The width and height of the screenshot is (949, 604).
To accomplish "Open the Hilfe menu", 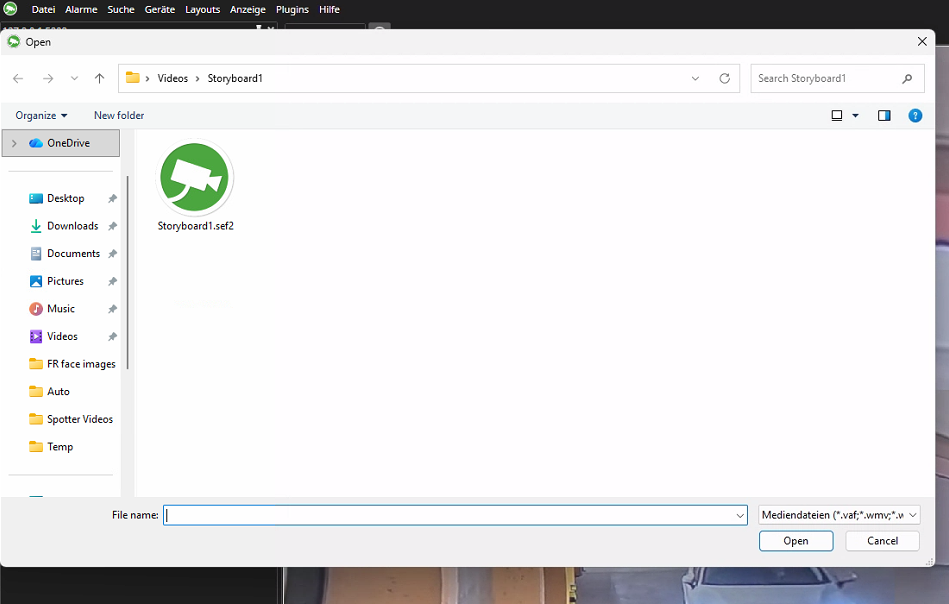I will click(329, 10).
